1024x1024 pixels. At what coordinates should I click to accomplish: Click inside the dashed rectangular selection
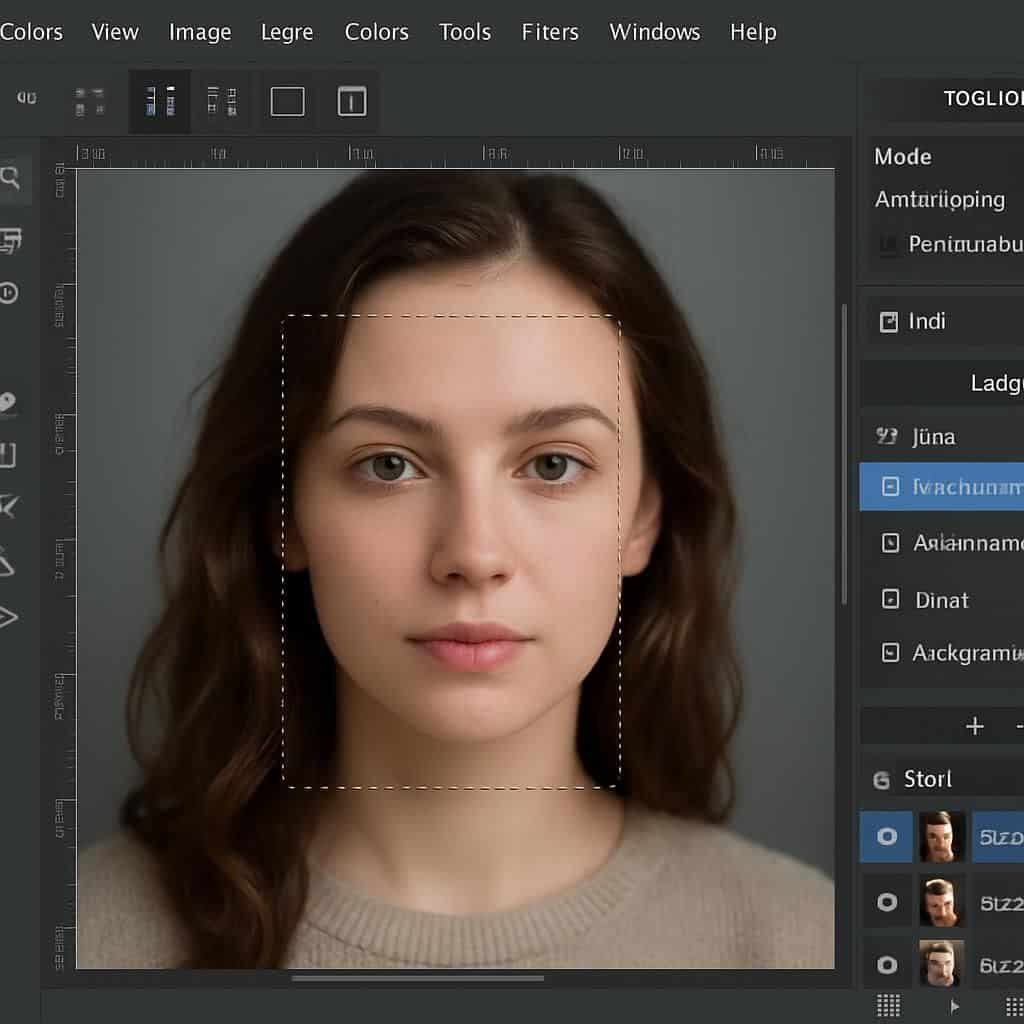tap(451, 551)
